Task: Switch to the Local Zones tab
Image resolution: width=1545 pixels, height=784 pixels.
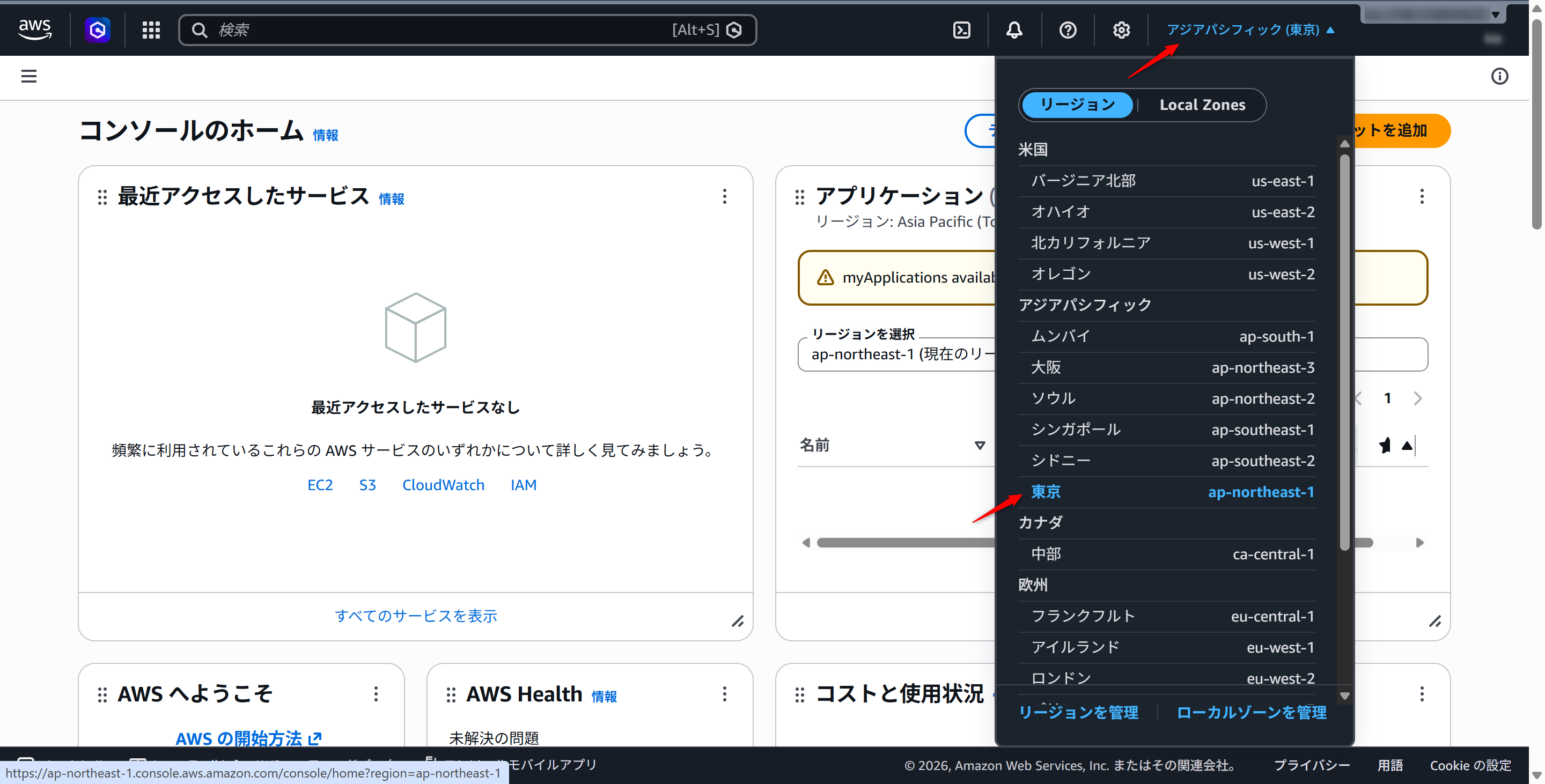Action: (x=1202, y=105)
